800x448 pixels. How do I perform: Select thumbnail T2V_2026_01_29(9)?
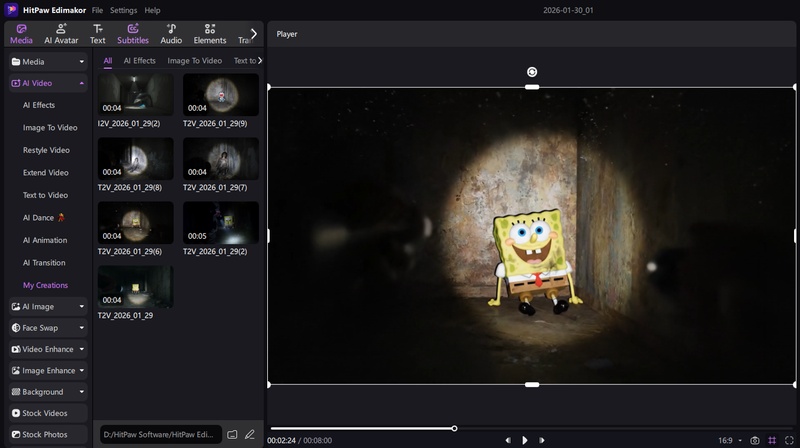point(221,94)
